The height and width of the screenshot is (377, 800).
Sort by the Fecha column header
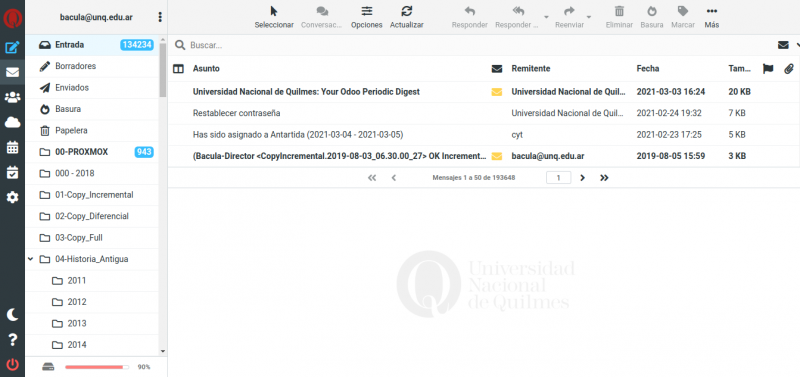pos(648,69)
